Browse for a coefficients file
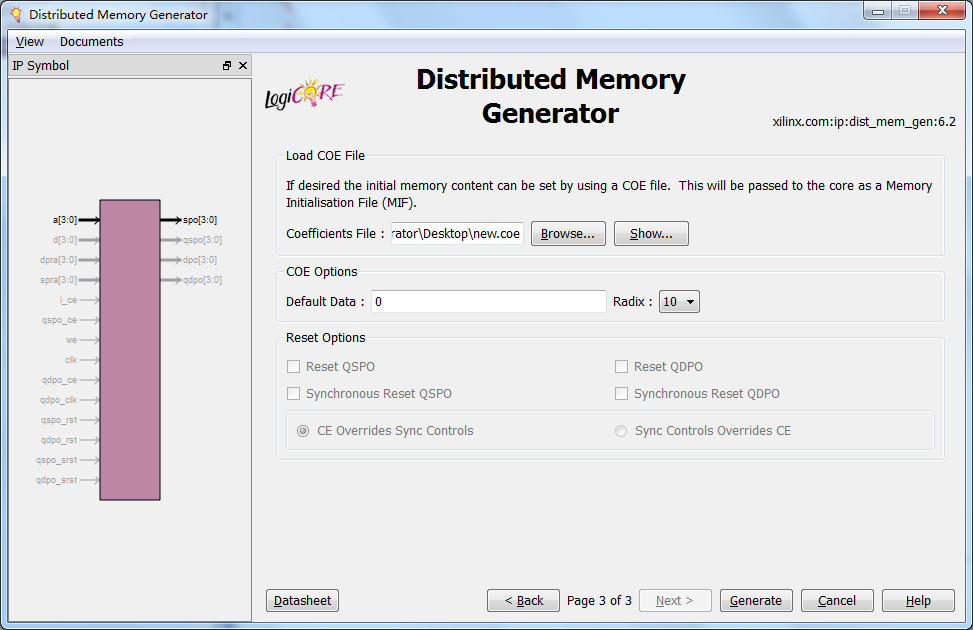973x630 pixels. pyautogui.click(x=568, y=233)
